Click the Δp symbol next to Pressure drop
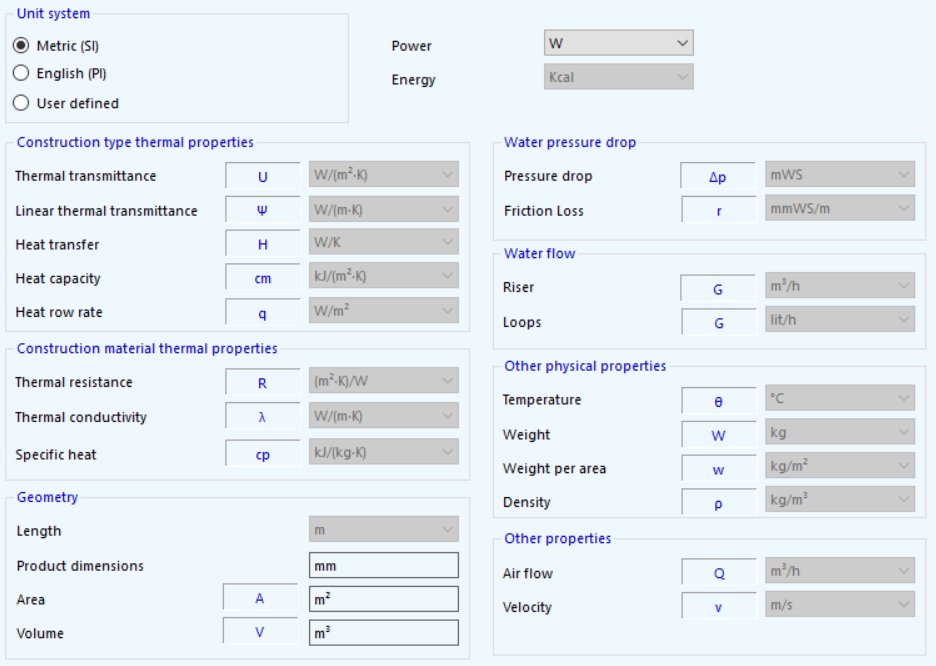The height and width of the screenshot is (666, 936). tap(716, 176)
